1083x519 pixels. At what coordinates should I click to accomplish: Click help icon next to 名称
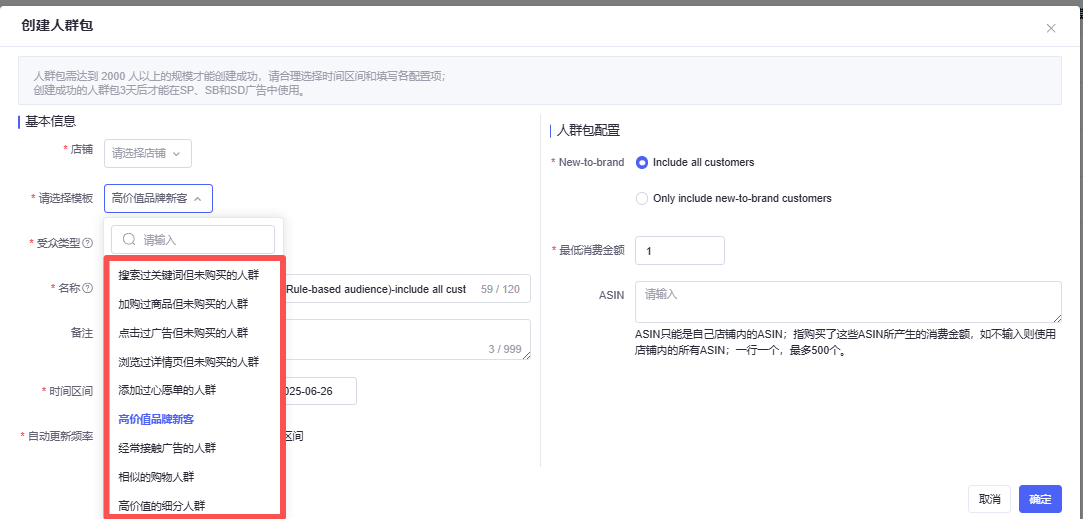pos(88,289)
